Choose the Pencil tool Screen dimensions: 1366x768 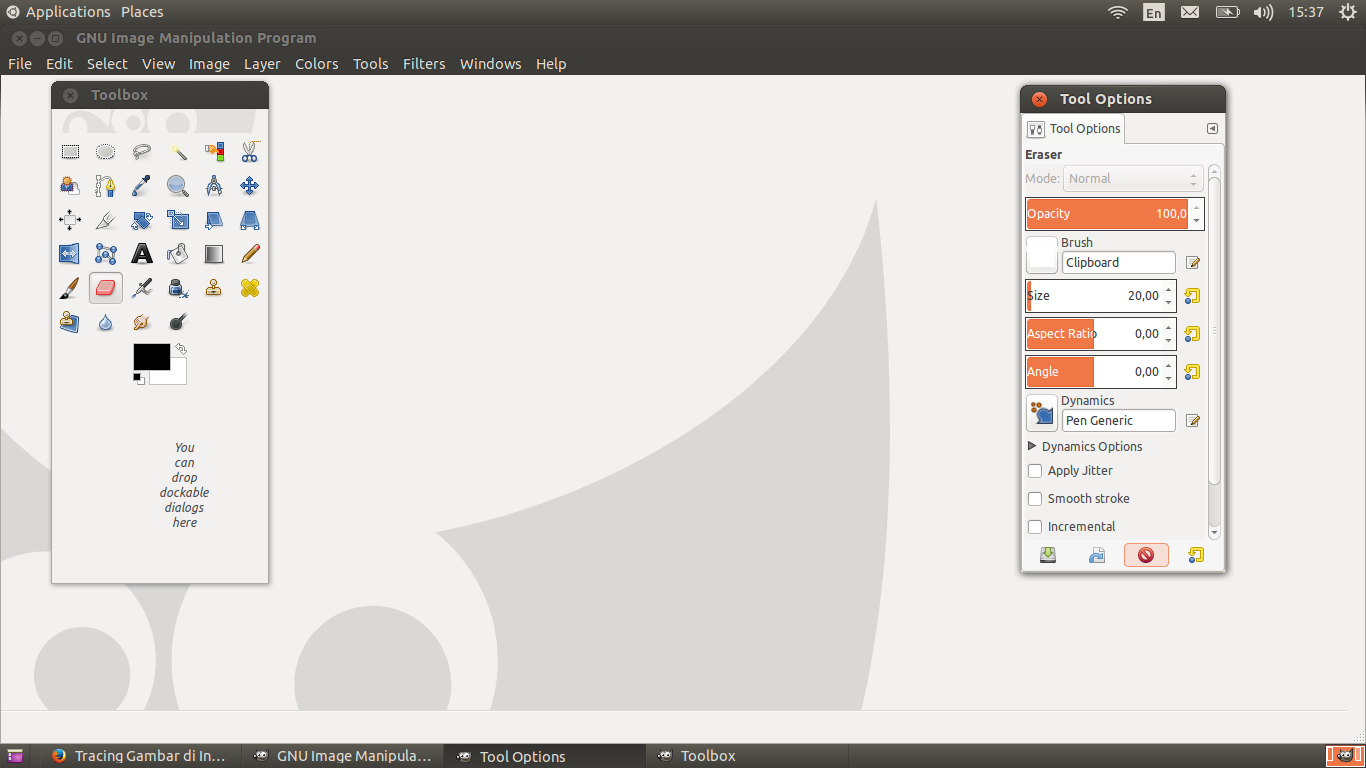tap(250, 254)
